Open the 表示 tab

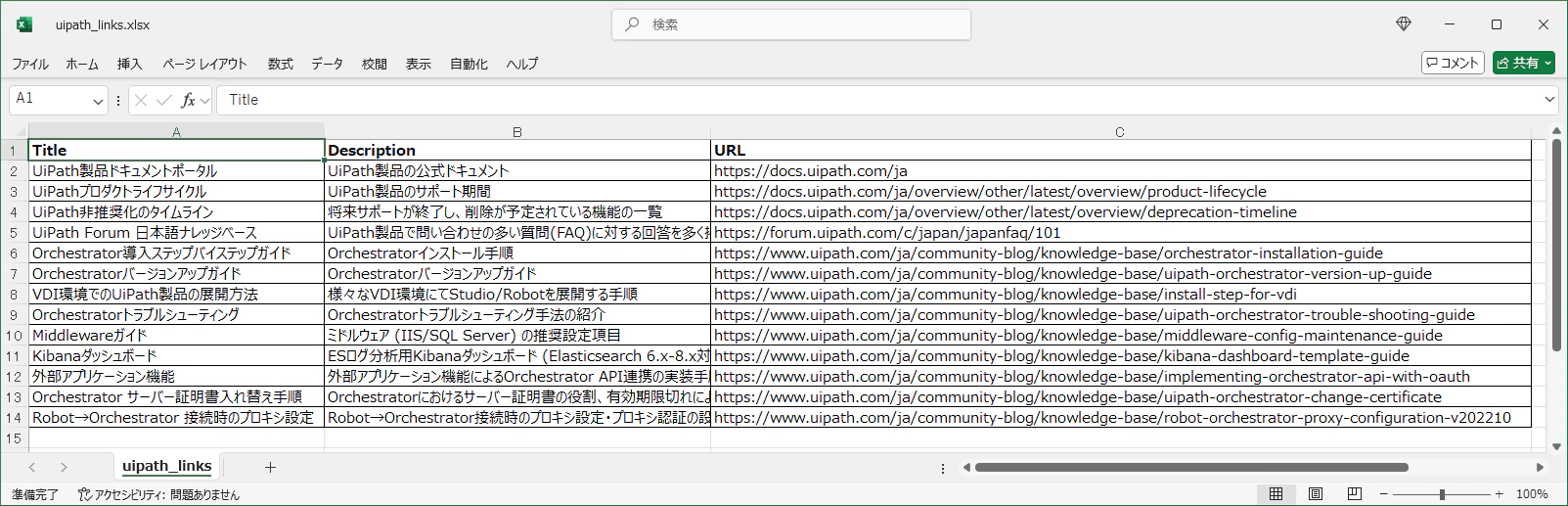click(419, 64)
